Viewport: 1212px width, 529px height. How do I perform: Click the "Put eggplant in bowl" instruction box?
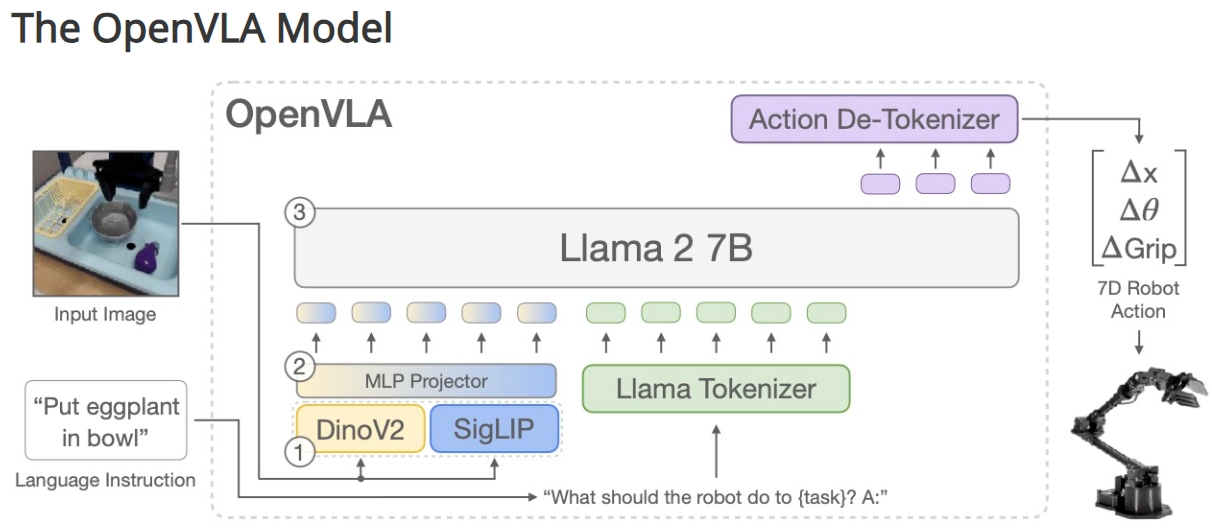tap(106, 421)
